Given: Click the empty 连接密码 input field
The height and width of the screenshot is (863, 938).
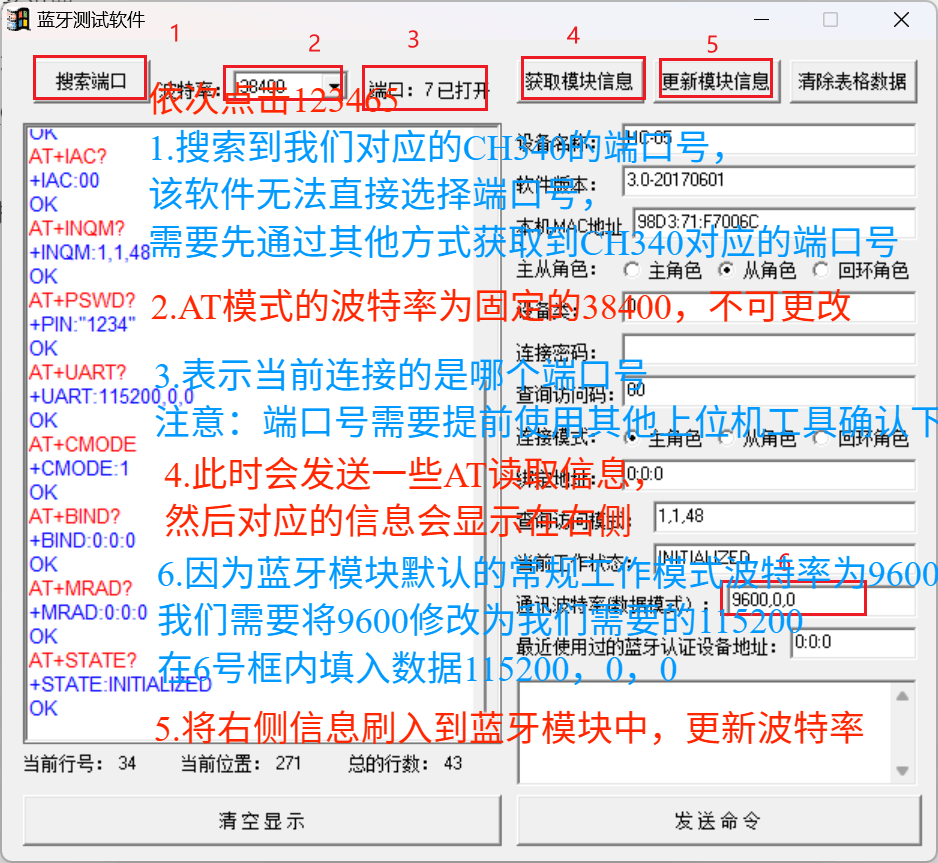Looking at the screenshot, I should [x=769, y=349].
